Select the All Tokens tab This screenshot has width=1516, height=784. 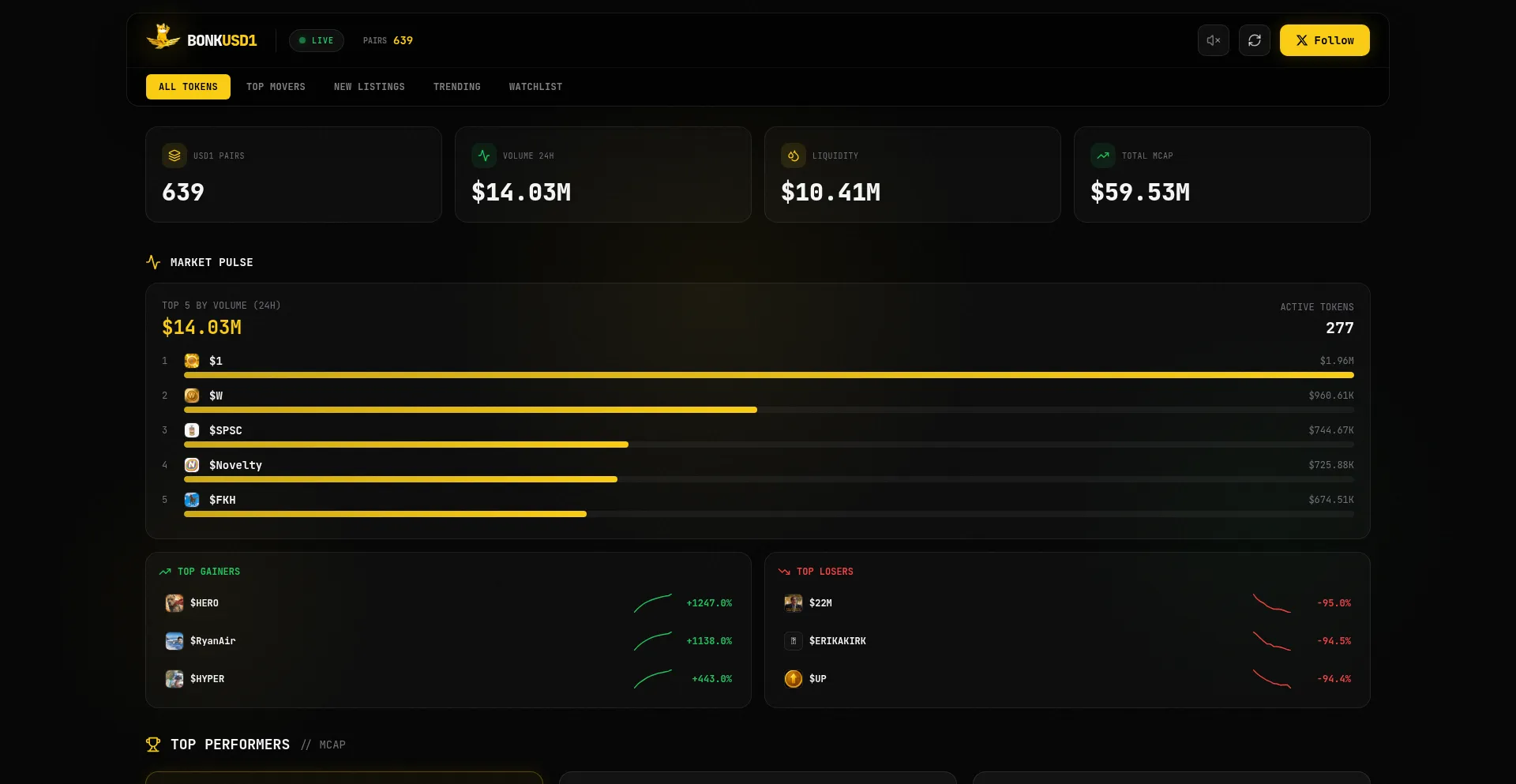click(x=188, y=87)
